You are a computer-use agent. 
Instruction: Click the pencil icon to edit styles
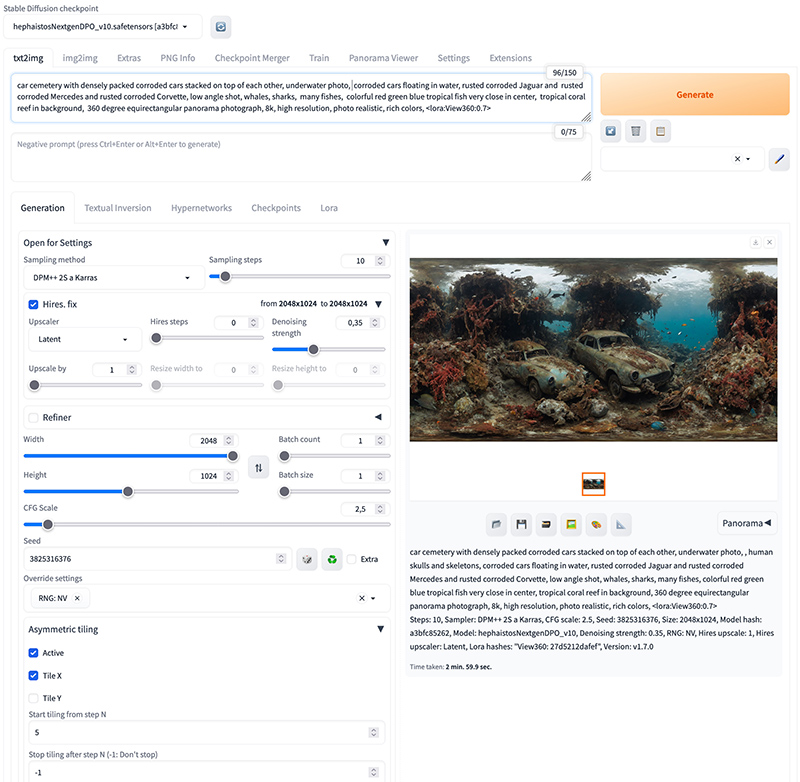click(779, 159)
